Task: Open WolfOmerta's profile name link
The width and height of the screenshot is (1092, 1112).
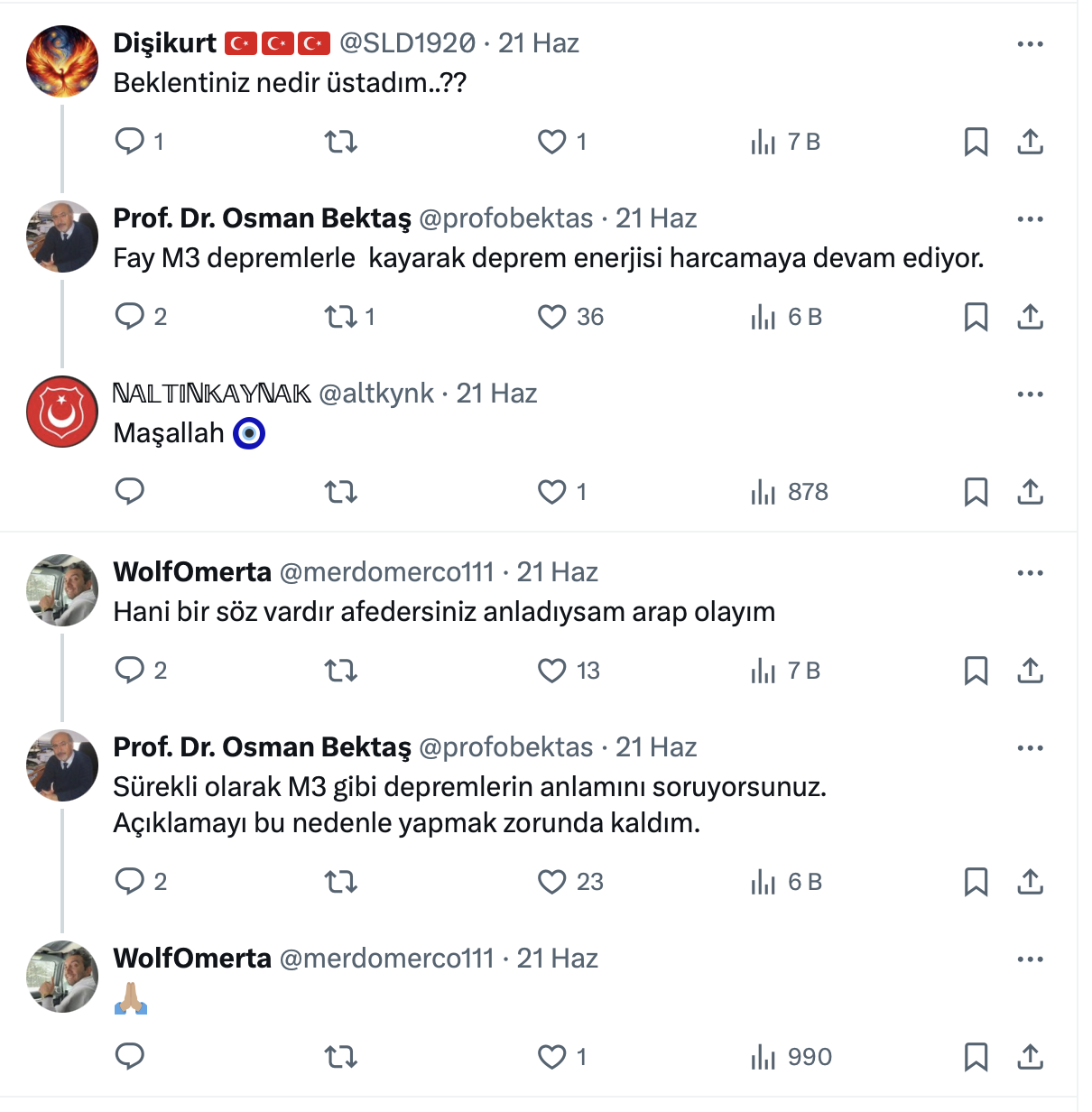Action: pos(192,572)
